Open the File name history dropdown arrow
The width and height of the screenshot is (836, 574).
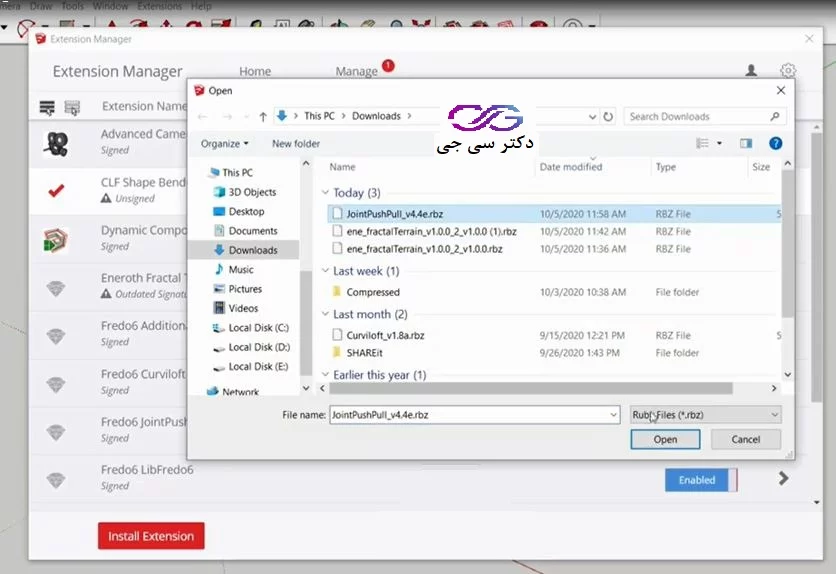point(613,414)
